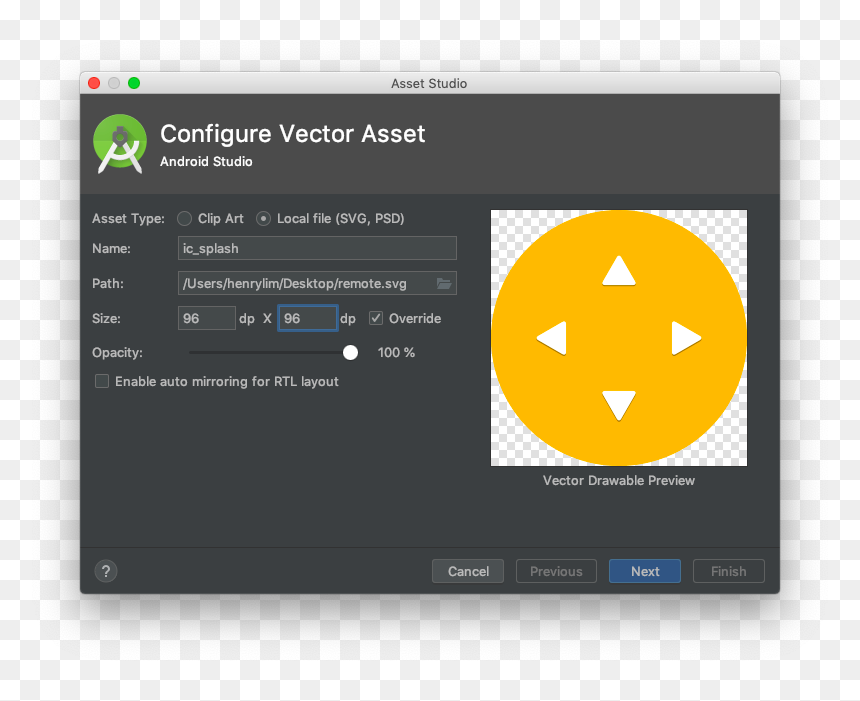Screen dimensions: 860x701
Task: Click the Vector Drawable Preview caption
Action: point(619,480)
